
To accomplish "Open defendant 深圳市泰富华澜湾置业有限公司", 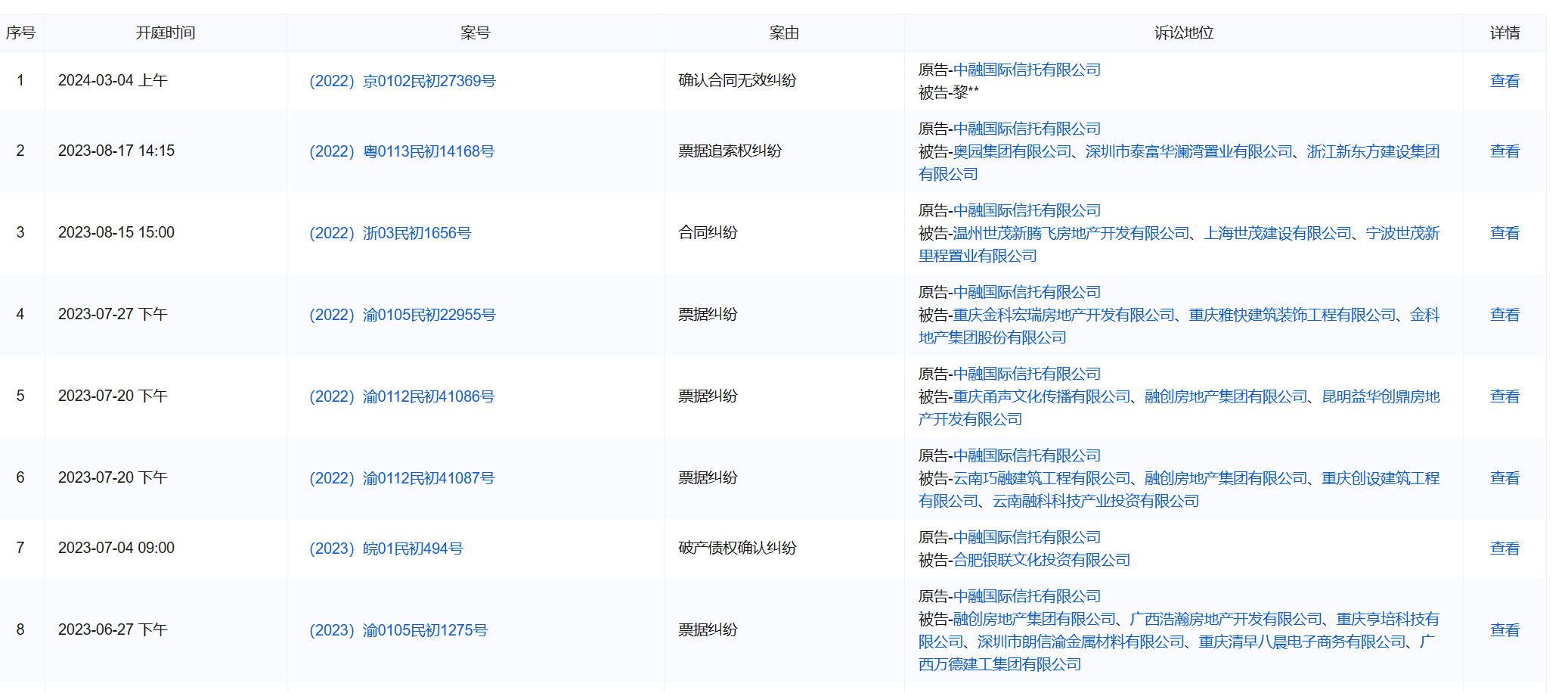I will (1189, 151).
